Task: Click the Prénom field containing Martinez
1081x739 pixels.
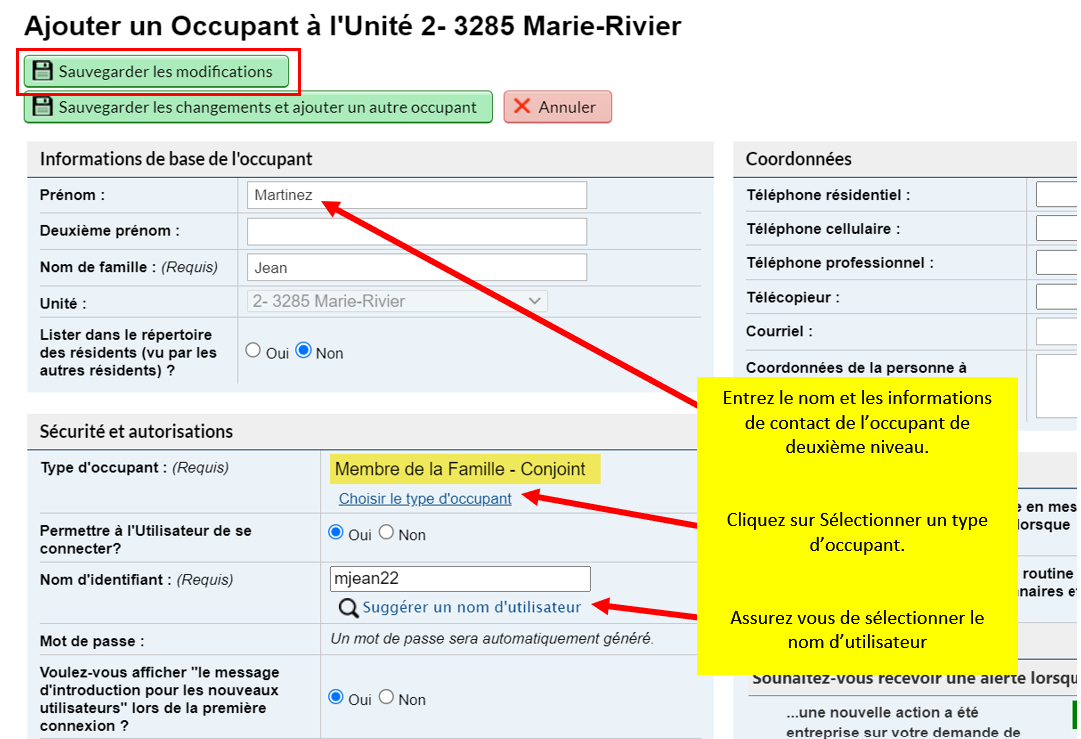Action: click(x=416, y=195)
